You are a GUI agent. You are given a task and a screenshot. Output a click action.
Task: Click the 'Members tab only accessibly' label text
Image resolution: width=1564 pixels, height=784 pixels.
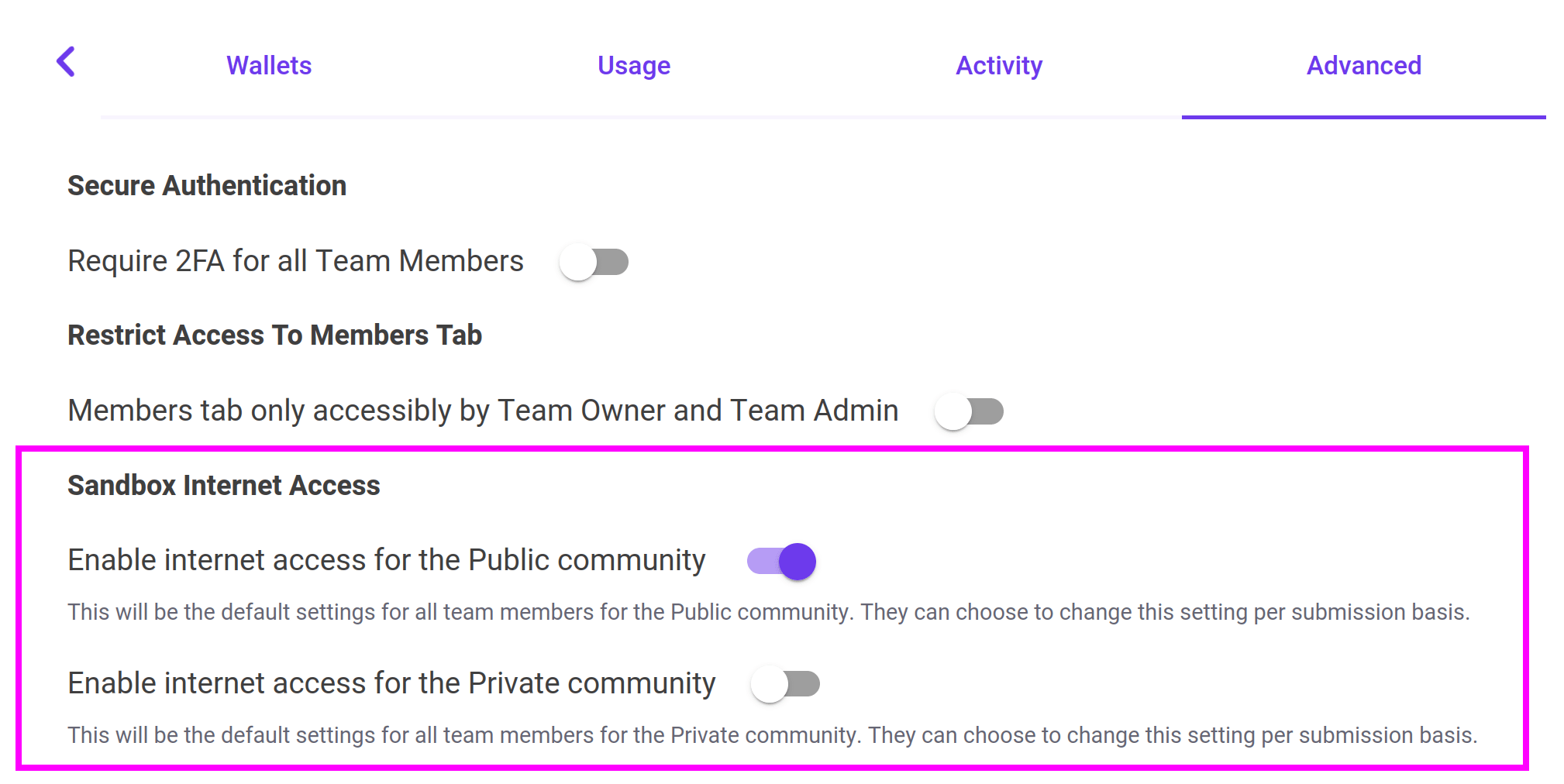483,411
